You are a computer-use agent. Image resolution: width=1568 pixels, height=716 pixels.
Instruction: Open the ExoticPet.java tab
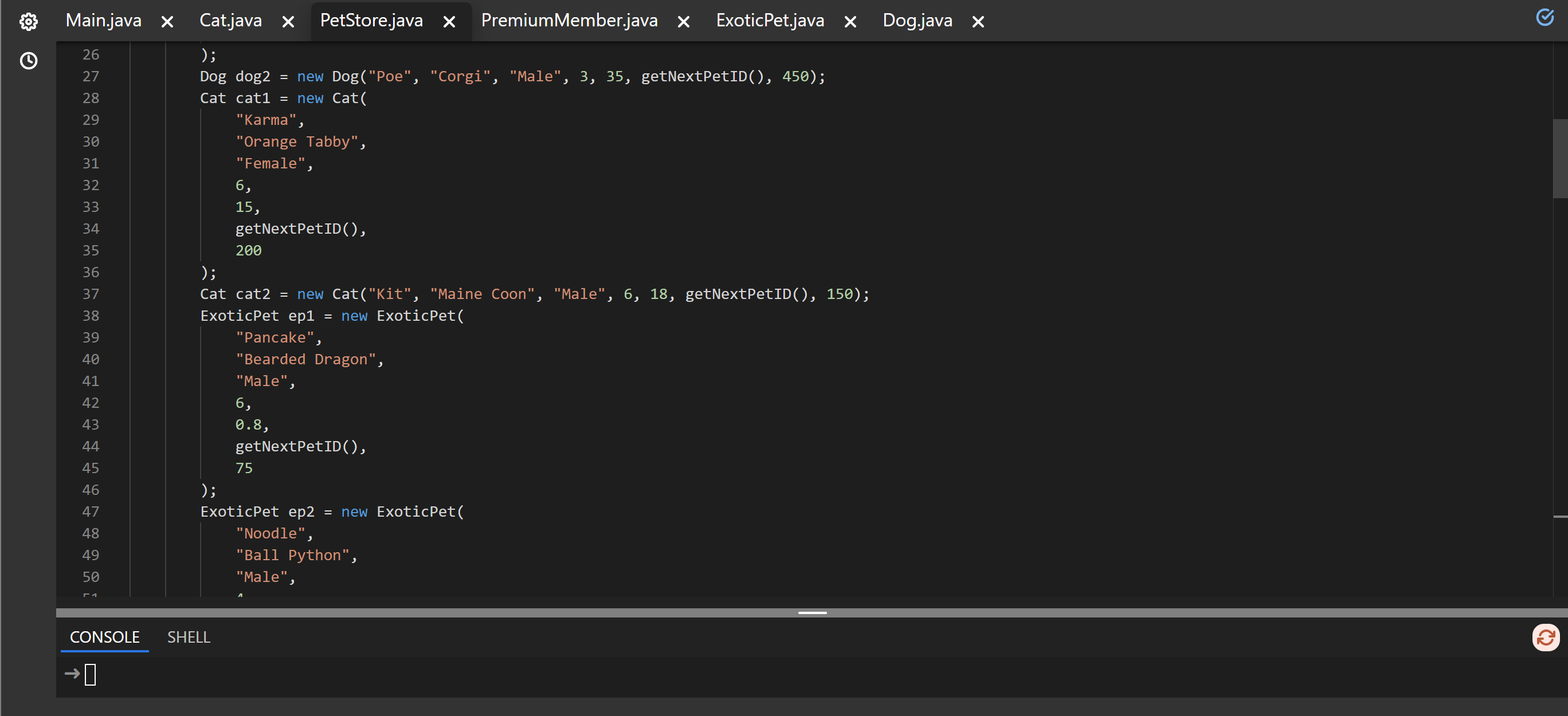(x=770, y=21)
